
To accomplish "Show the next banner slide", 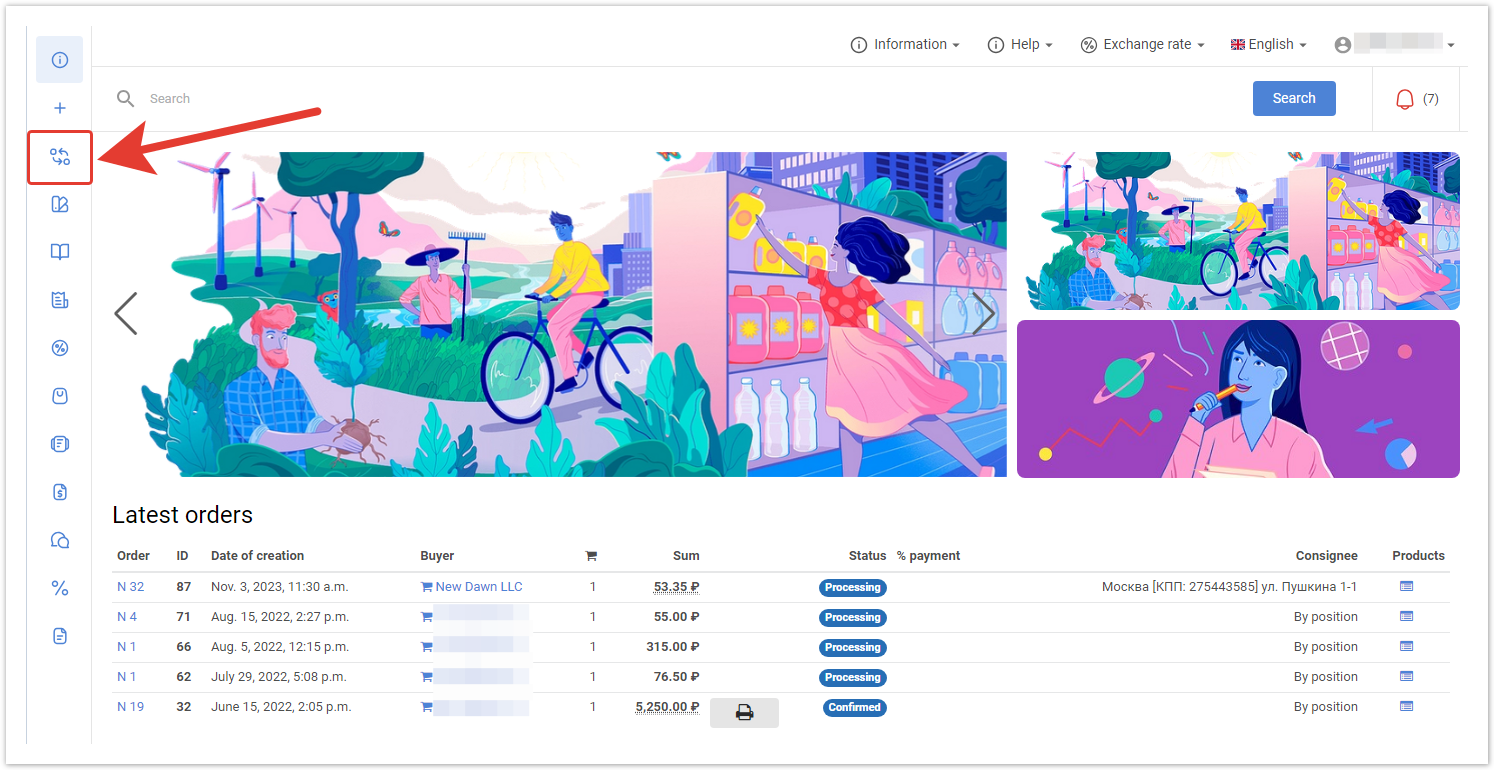I will point(984,314).
